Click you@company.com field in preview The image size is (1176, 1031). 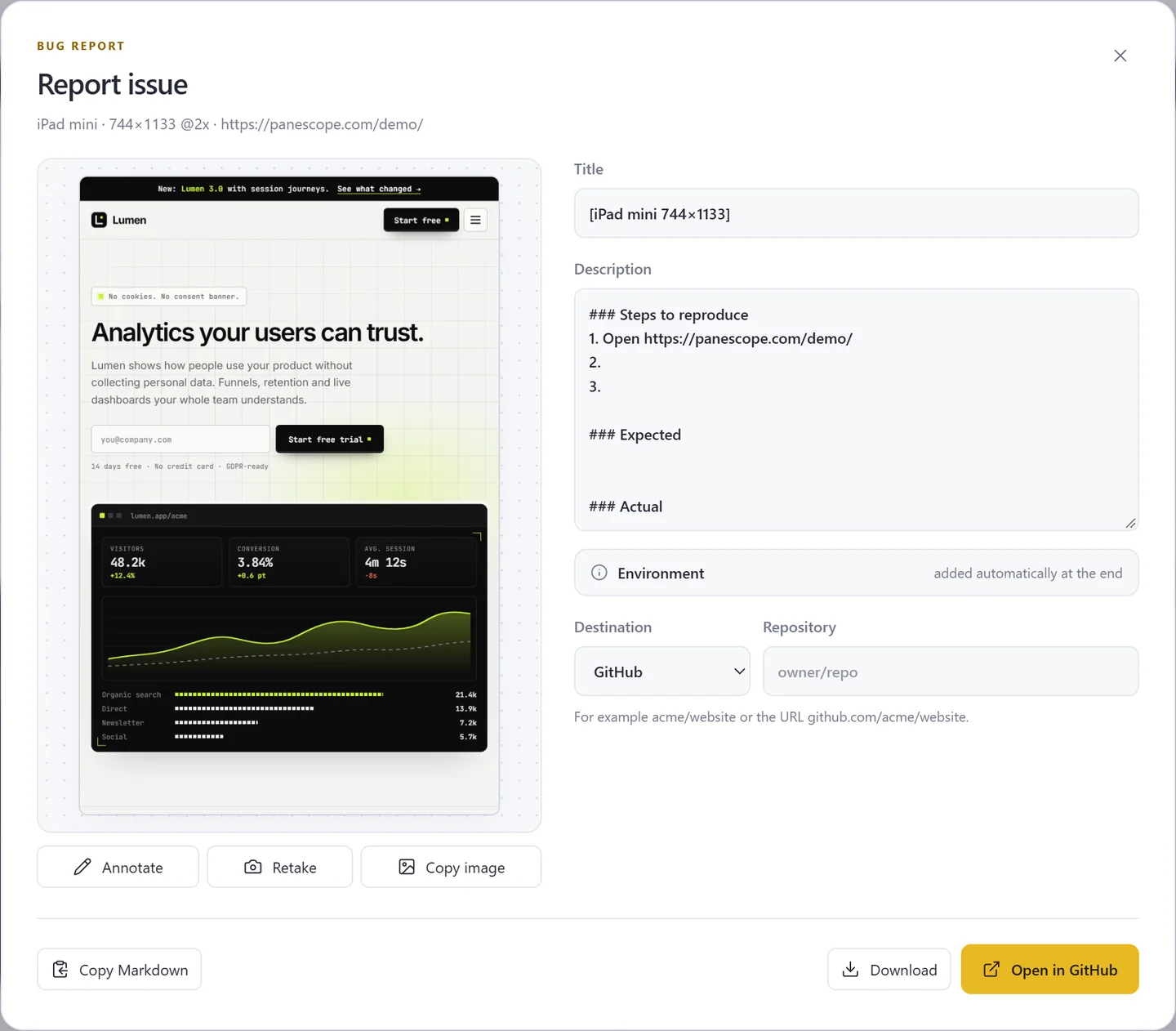[180, 440]
